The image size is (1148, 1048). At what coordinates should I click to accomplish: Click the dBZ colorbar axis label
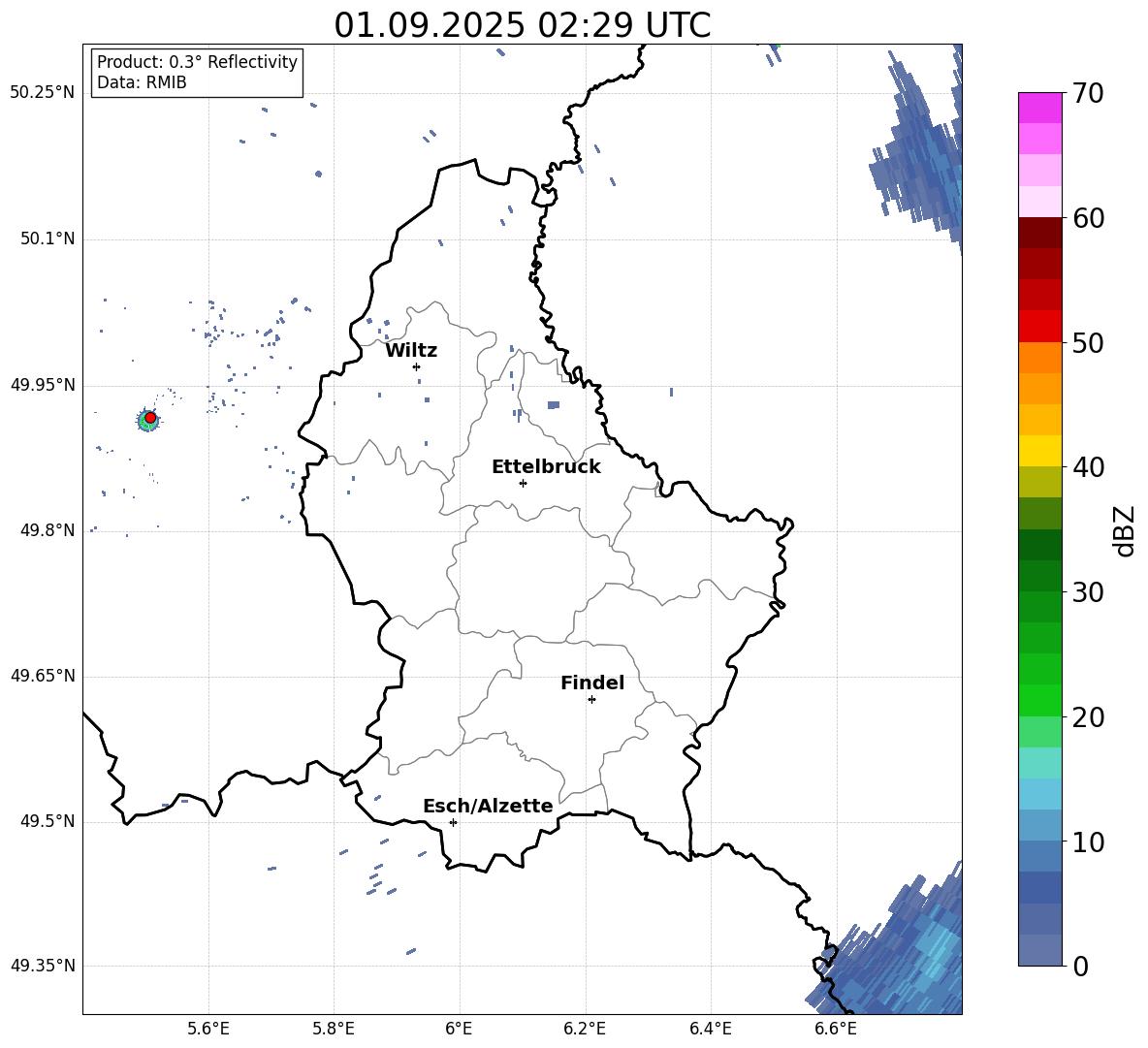(x=1124, y=530)
